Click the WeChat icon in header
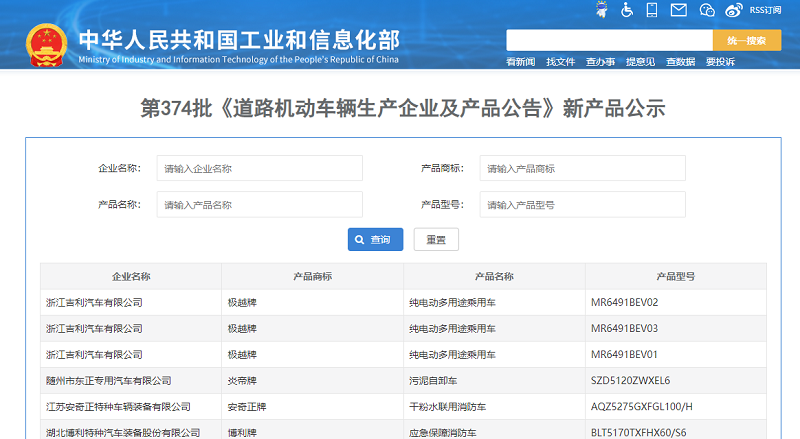This screenshot has height=439, width=800. pyautogui.click(x=707, y=10)
